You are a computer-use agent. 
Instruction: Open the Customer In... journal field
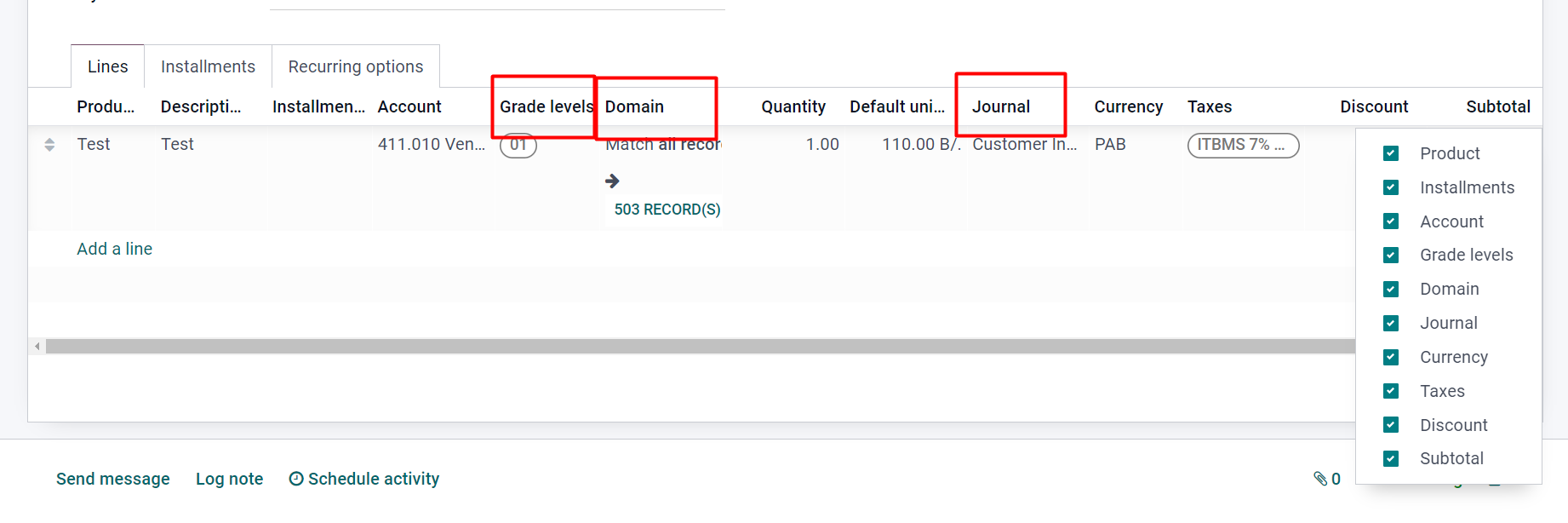coord(1024,145)
